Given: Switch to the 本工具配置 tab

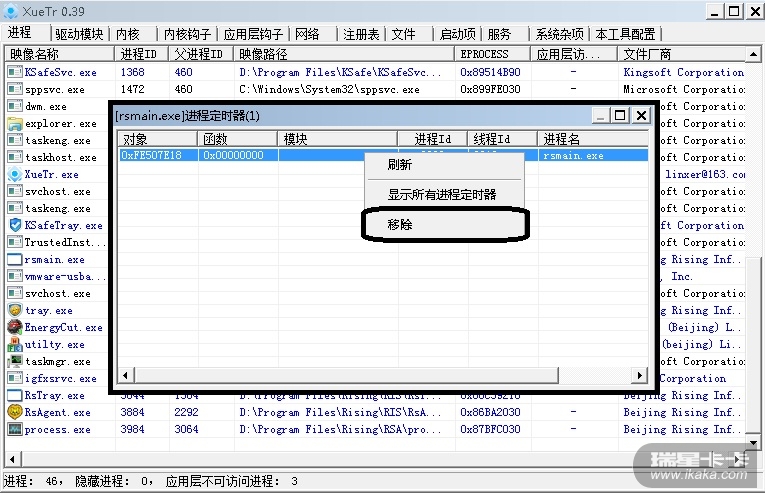Looking at the screenshot, I should pos(625,34).
